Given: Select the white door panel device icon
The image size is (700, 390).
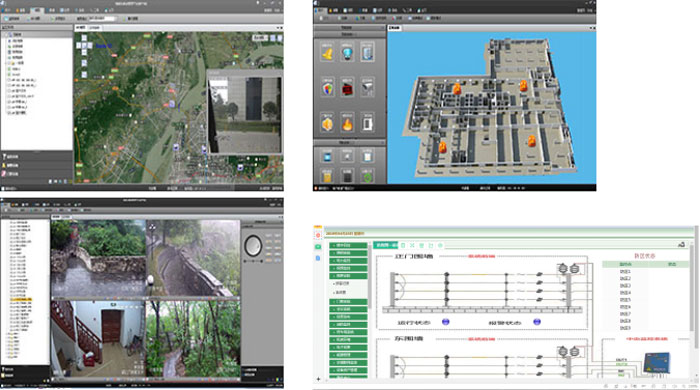Looking at the screenshot, I should [x=367, y=123].
